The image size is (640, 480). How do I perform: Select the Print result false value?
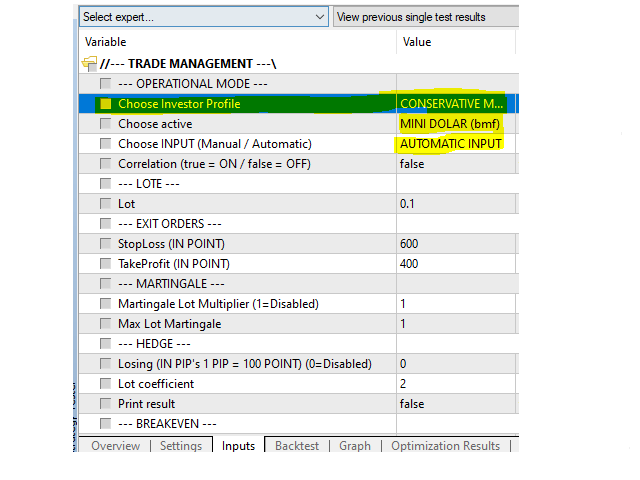pyautogui.click(x=456, y=404)
